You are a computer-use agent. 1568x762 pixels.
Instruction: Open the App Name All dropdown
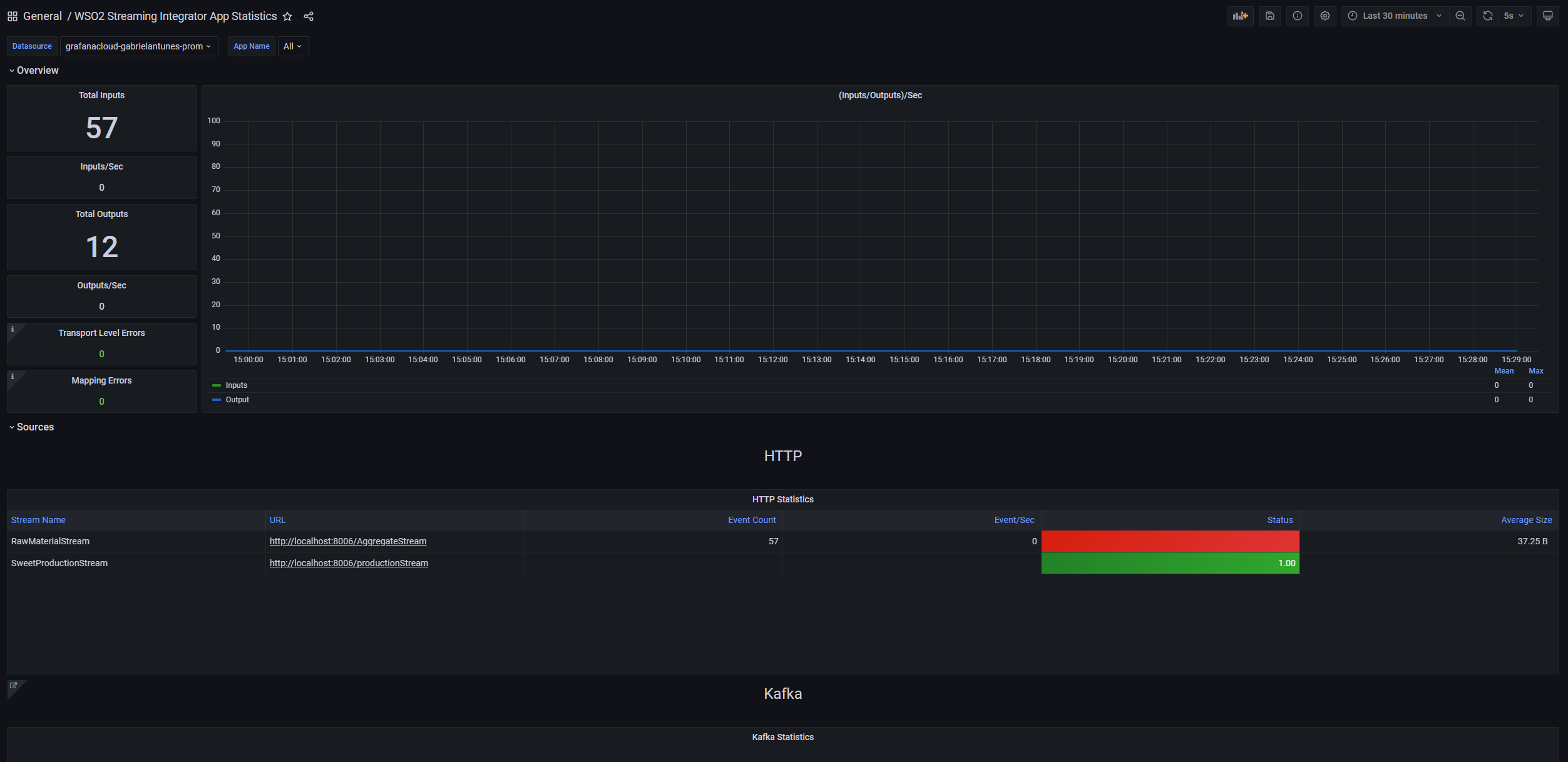tap(292, 46)
